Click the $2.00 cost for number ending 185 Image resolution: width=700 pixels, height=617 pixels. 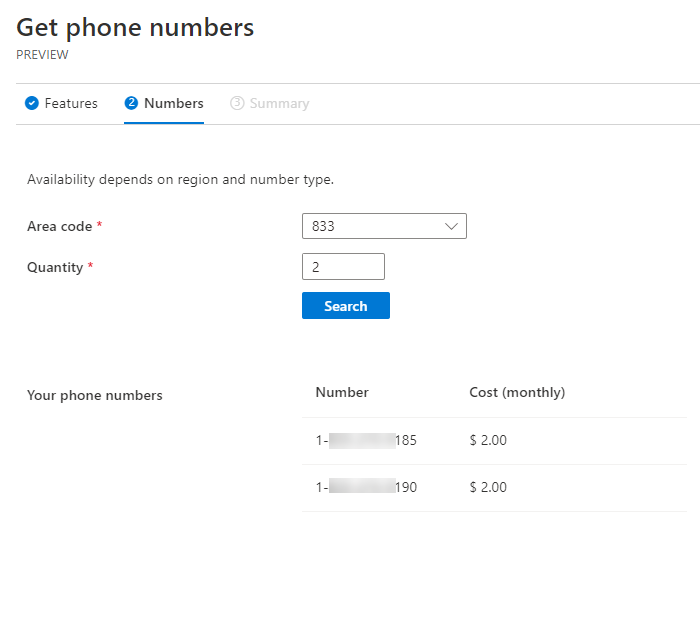[x=488, y=440]
